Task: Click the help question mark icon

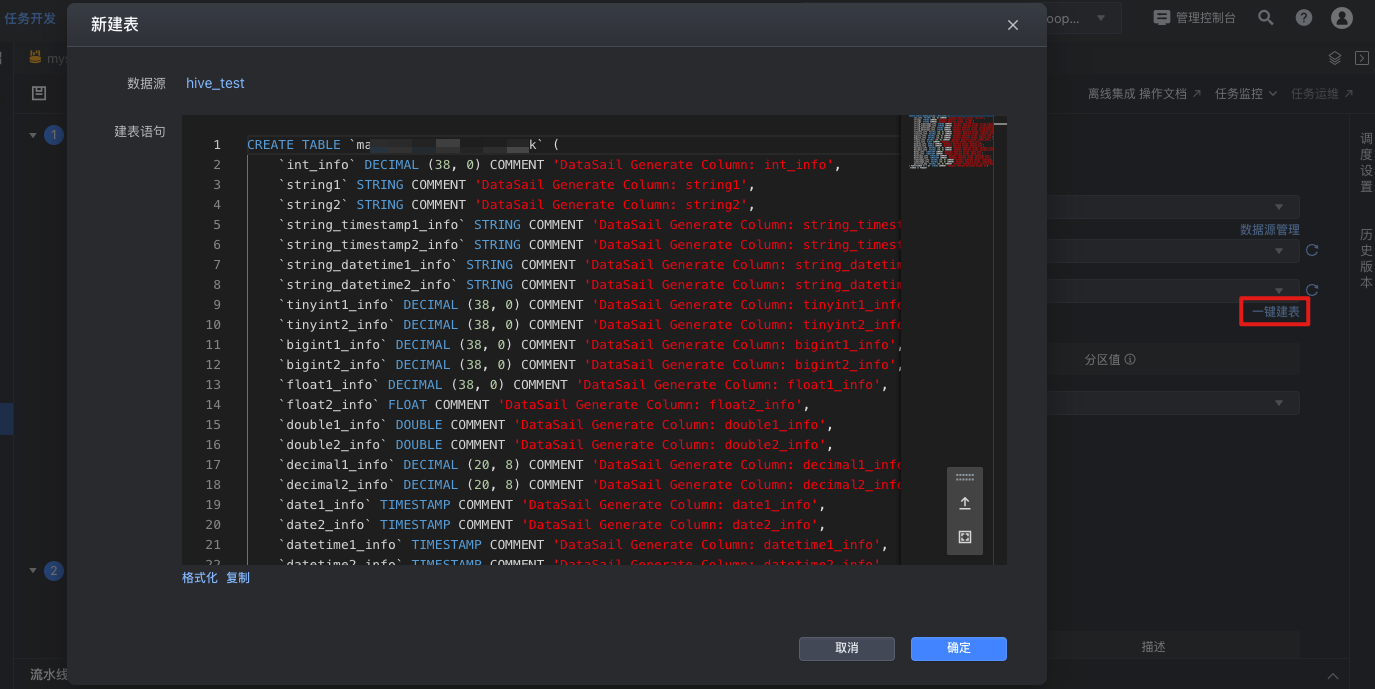Action: [x=1304, y=18]
